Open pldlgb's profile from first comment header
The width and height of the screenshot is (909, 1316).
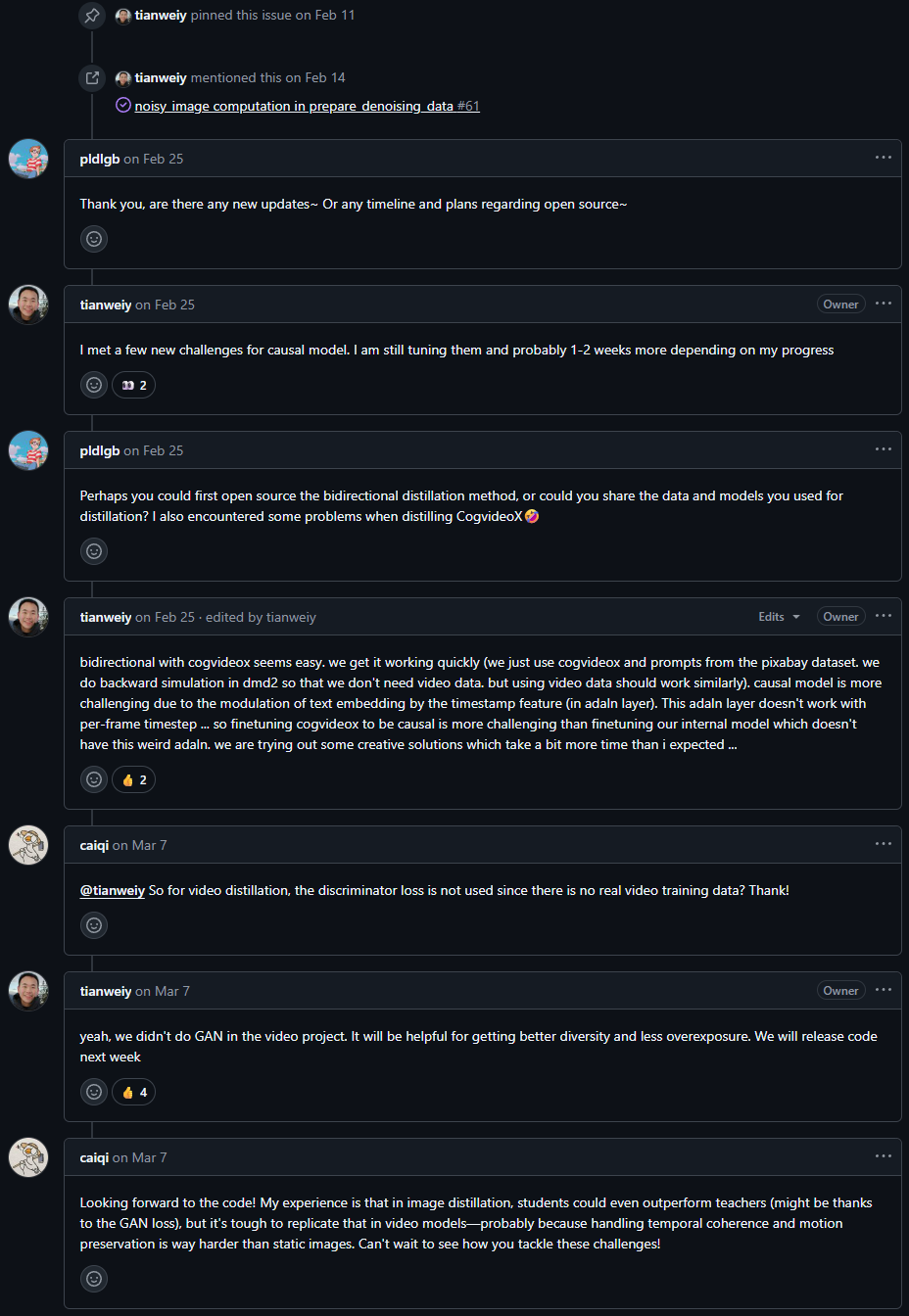[99, 159]
